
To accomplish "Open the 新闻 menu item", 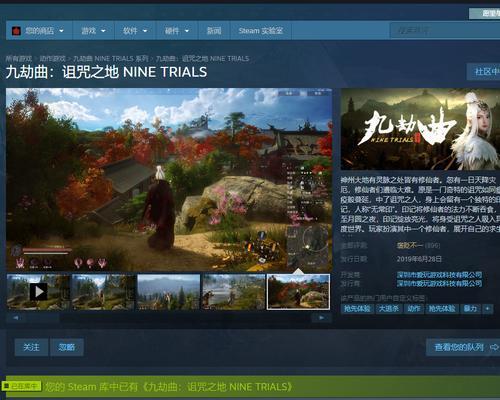I will (x=214, y=31).
